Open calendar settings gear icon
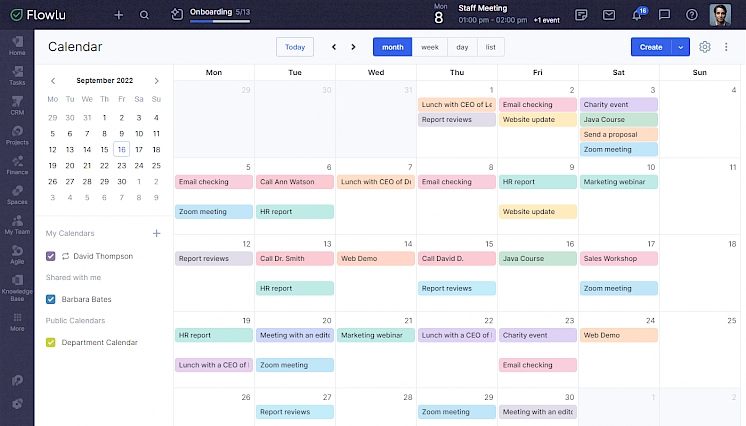The image size is (746, 426). 705,47
